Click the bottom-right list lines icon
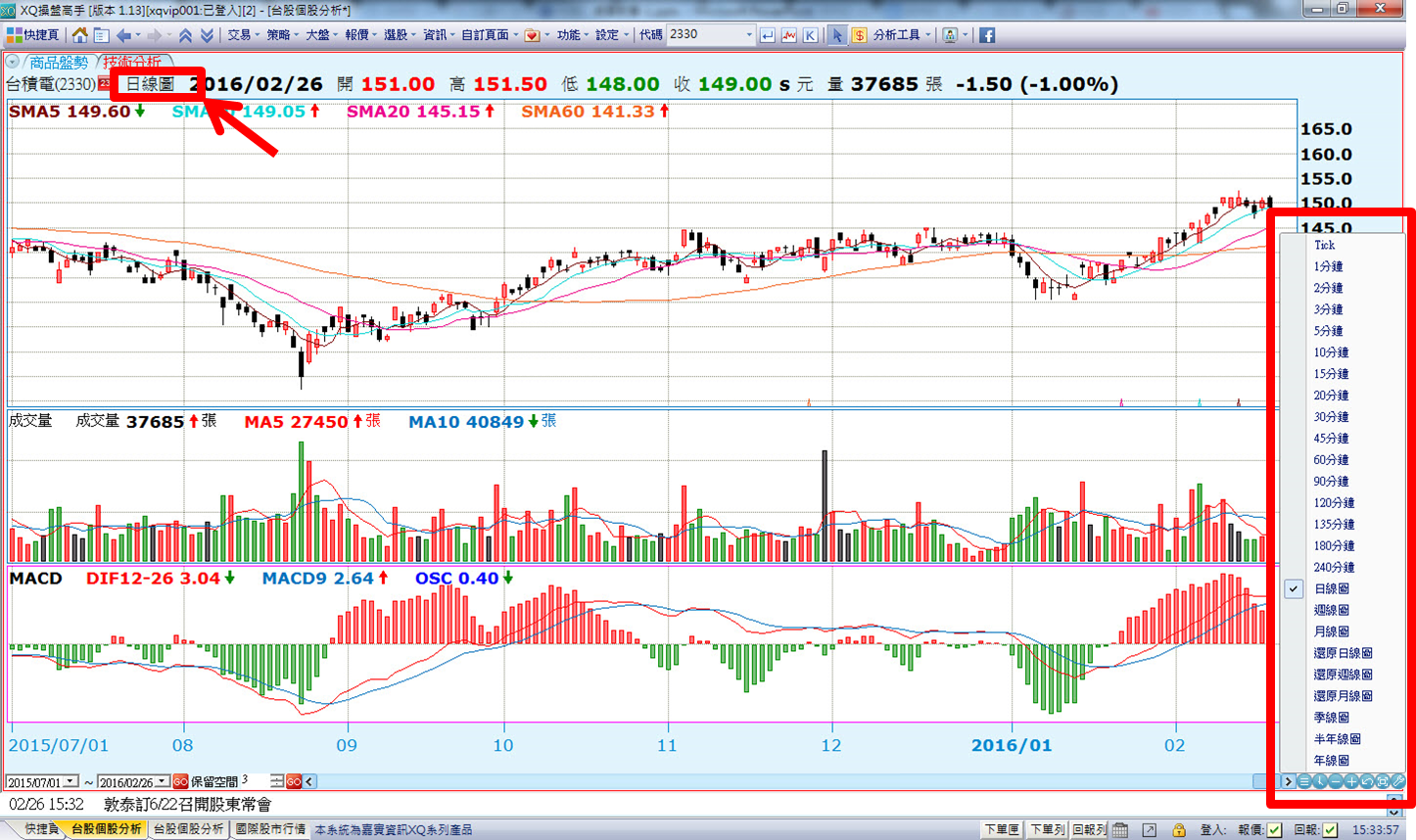 click(1304, 781)
